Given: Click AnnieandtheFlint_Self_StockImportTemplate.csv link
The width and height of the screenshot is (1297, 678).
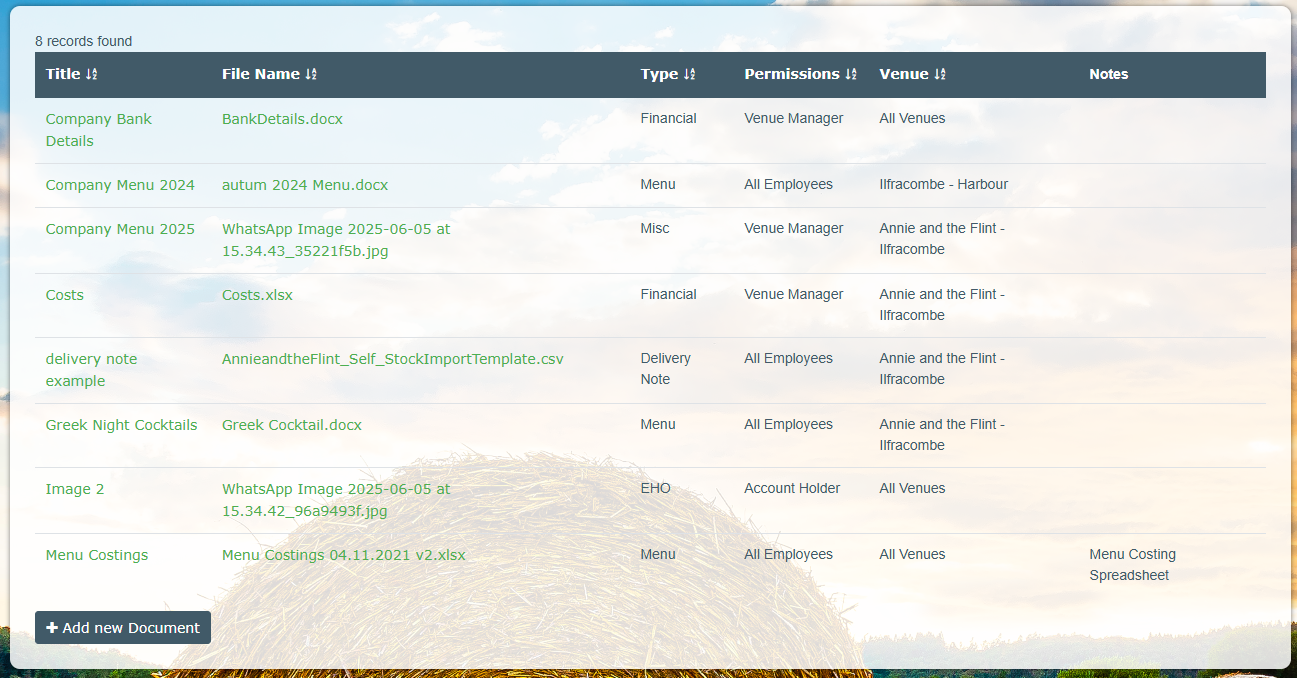Looking at the screenshot, I should [x=392, y=359].
